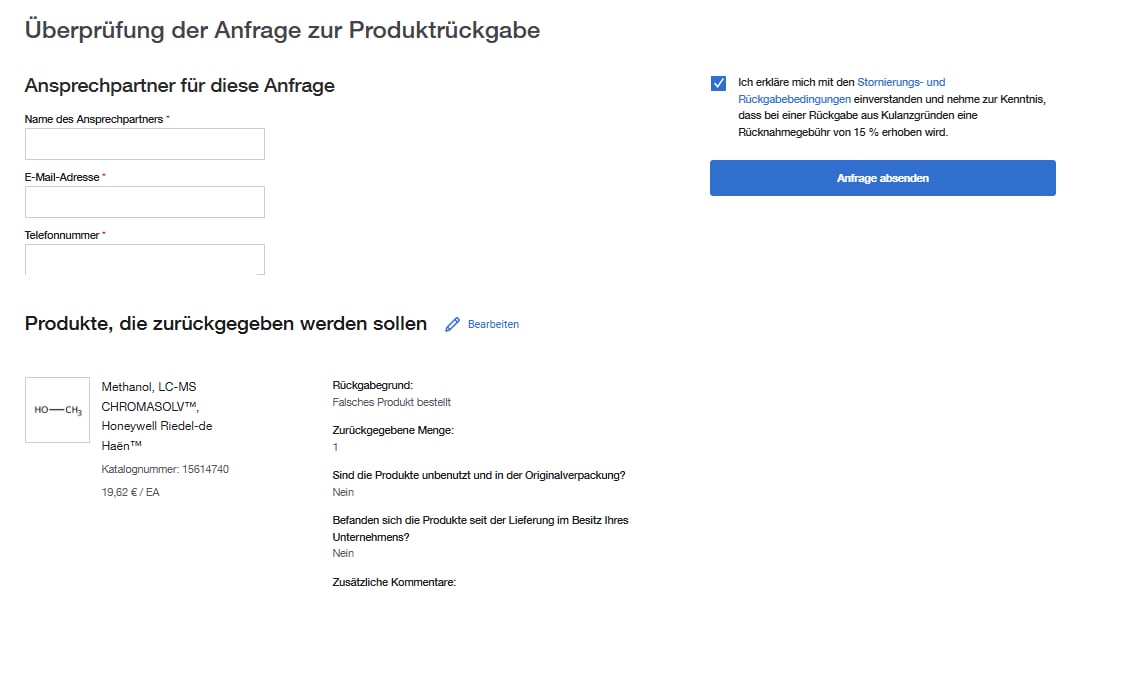This screenshot has height=679, width=1129.
Task: Click the Katalognummer 15614740 text
Action: [165, 469]
